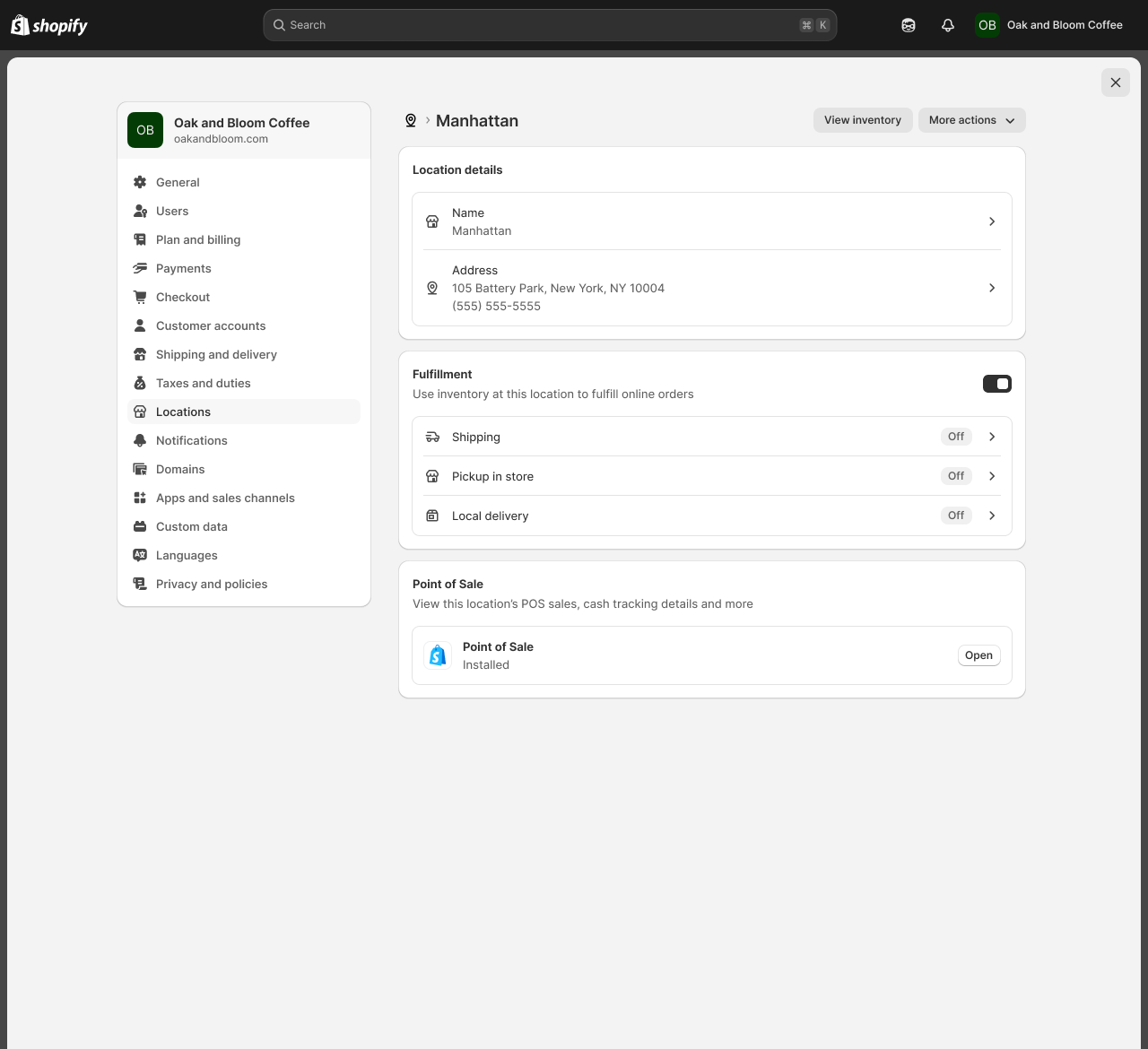Click the Manhattan page title
1148x1049 pixels.
(x=477, y=120)
